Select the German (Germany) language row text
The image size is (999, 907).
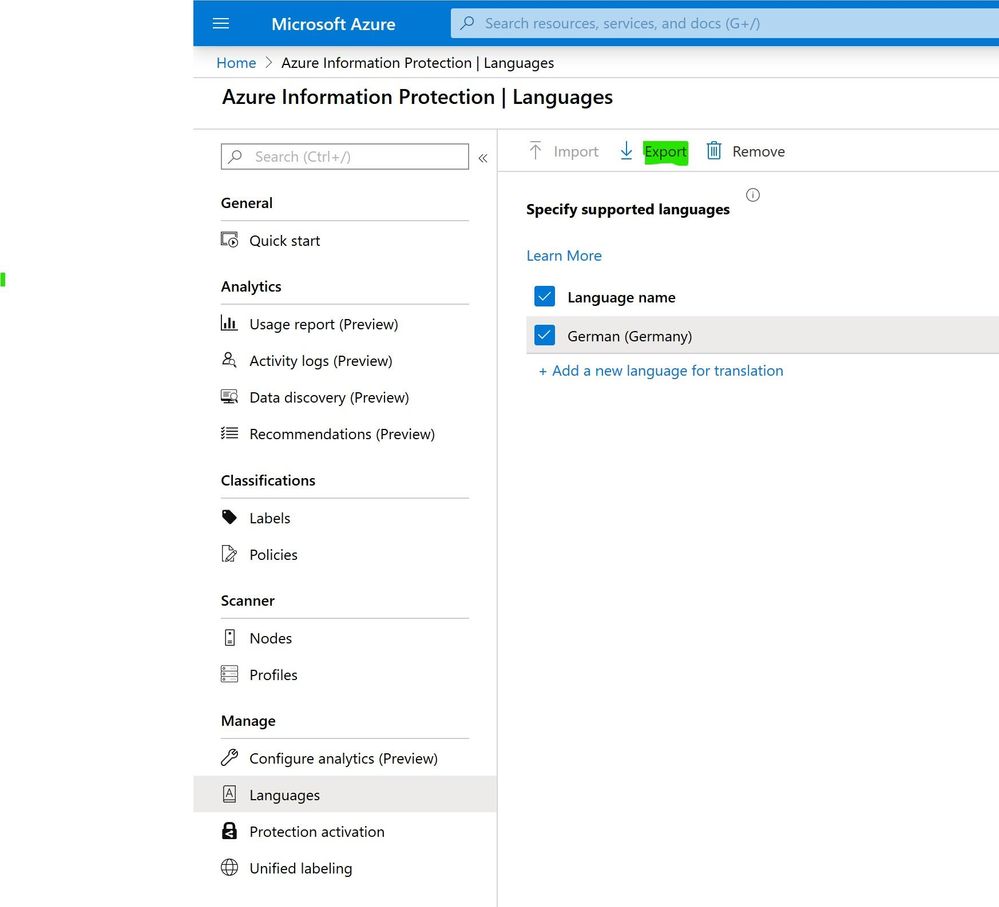point(629,336)
